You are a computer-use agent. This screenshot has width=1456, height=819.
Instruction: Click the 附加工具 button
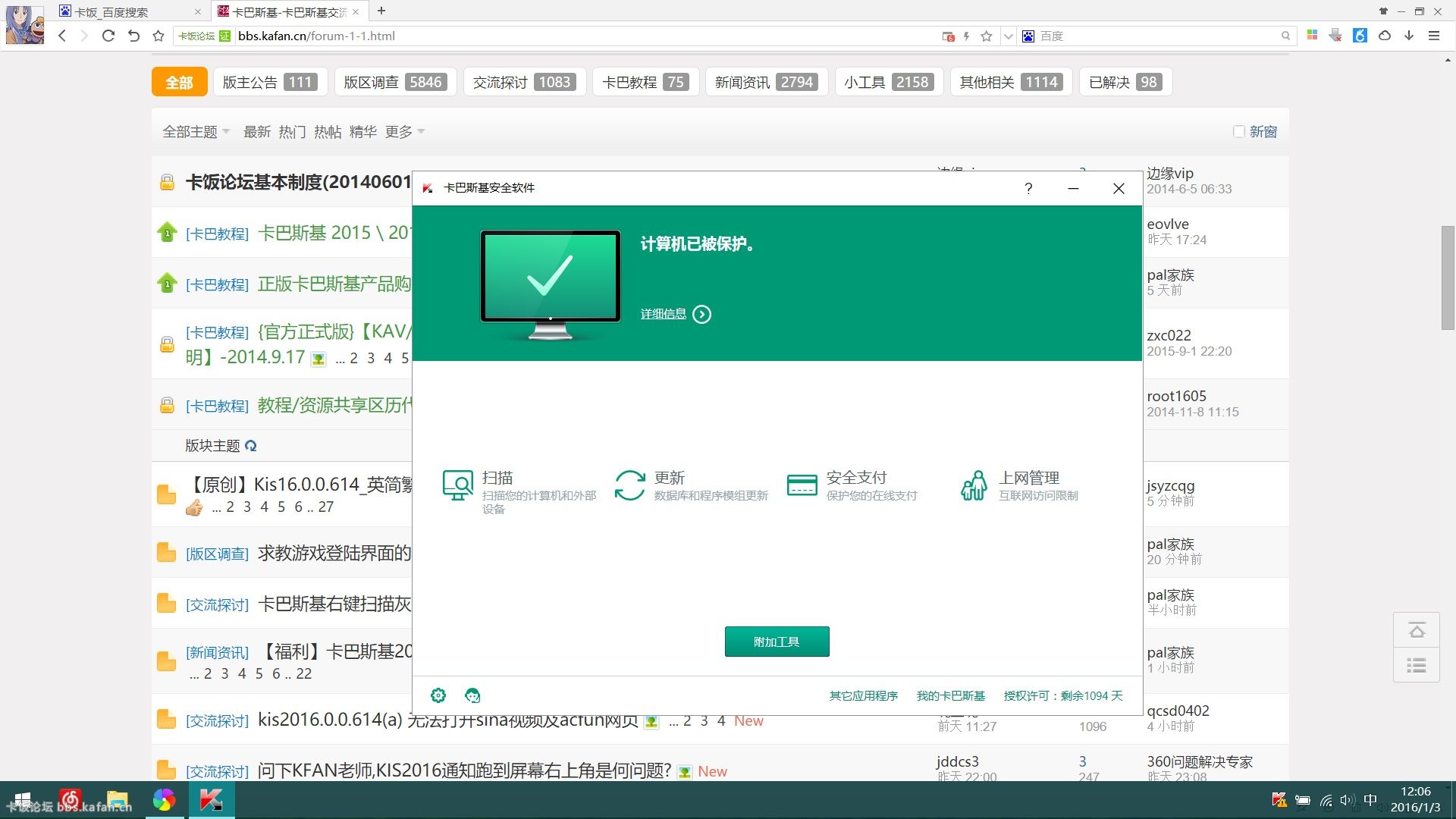click(x=777, y=642)
